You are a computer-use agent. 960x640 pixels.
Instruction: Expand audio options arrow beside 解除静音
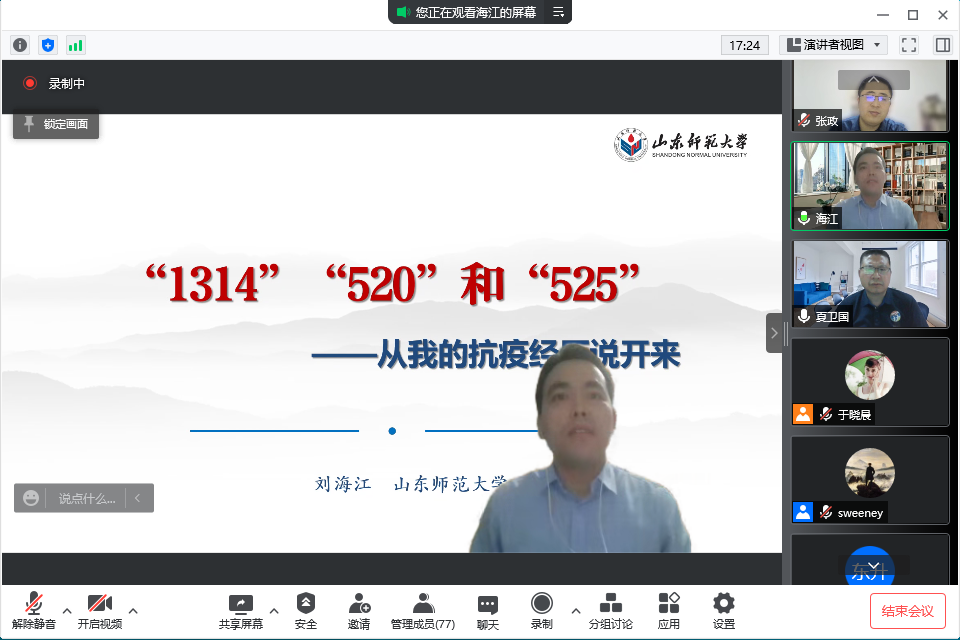[x=67, y=610]
